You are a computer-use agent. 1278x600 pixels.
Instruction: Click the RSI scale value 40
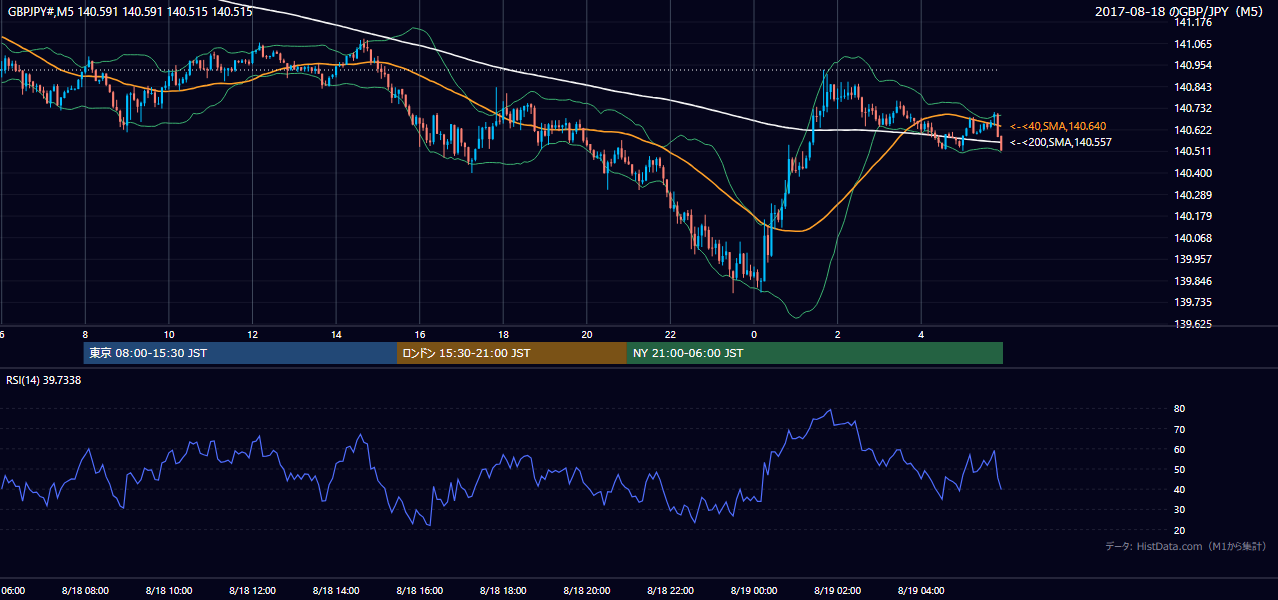coord(1179,489)
